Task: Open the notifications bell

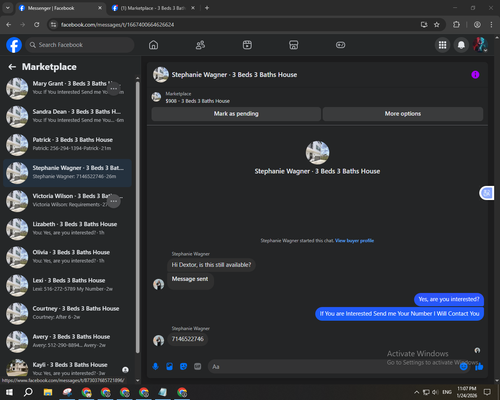Action: 461,45
